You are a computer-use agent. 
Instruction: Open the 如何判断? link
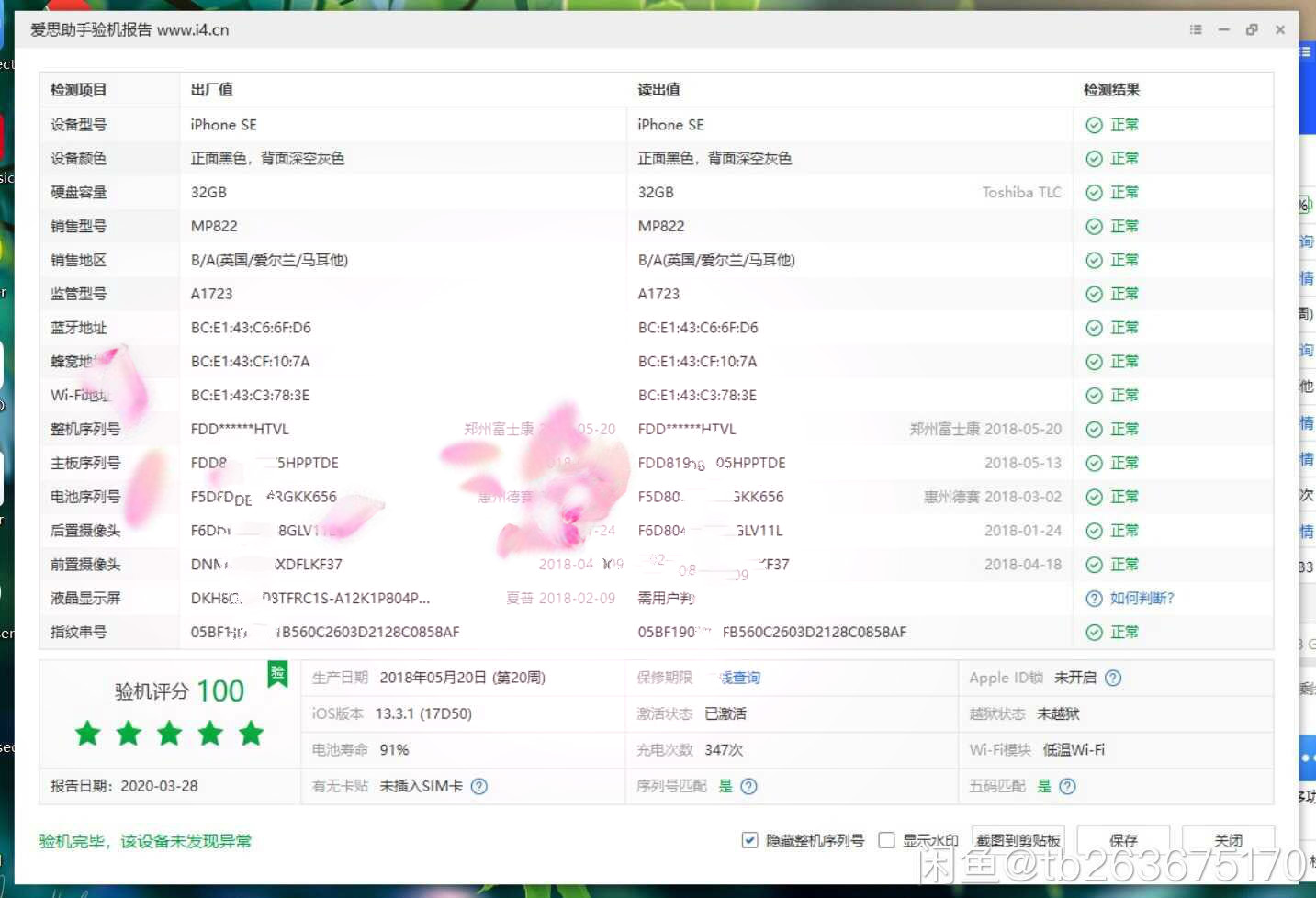[x=1142, y=599]
